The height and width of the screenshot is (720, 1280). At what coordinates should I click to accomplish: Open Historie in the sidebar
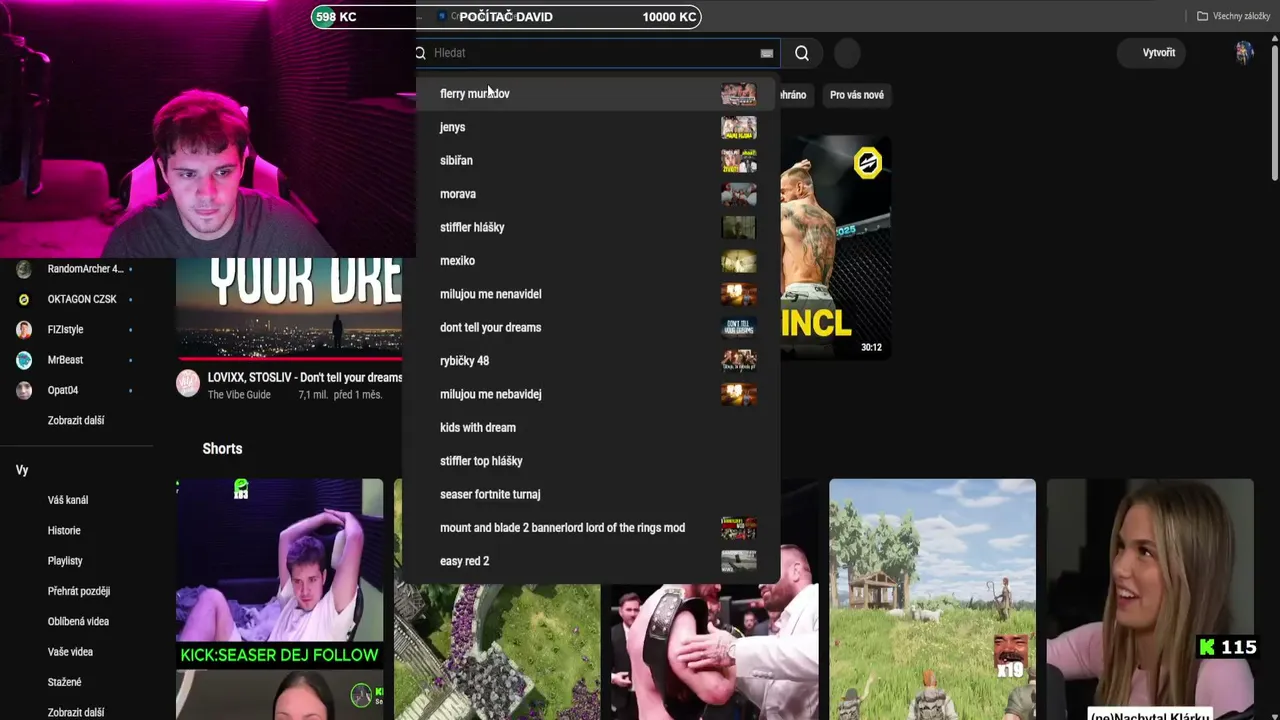(64, 531)
